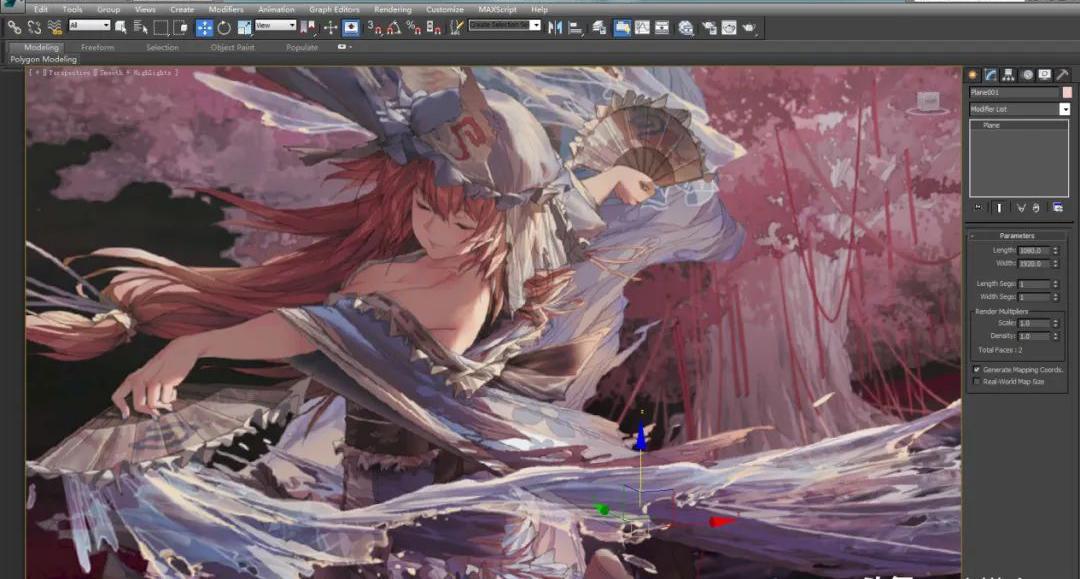Toggle Keyboard Shortcut Override icon
1080x579 pixels.
(x=351, y=28)
